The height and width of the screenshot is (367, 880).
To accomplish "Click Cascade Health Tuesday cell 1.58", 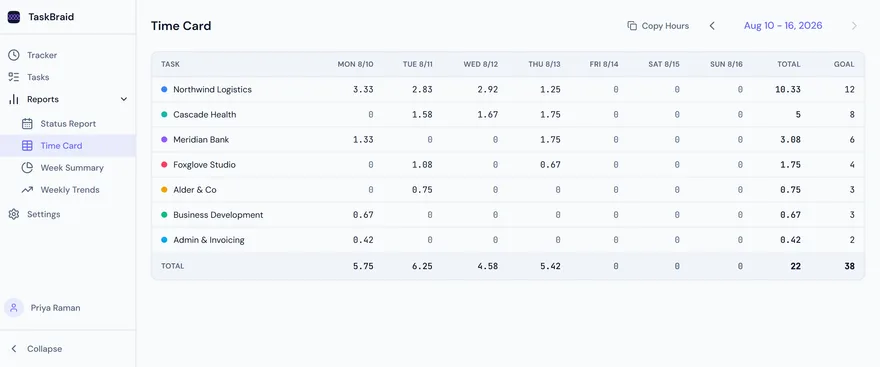I will click(x=423, y=114).
